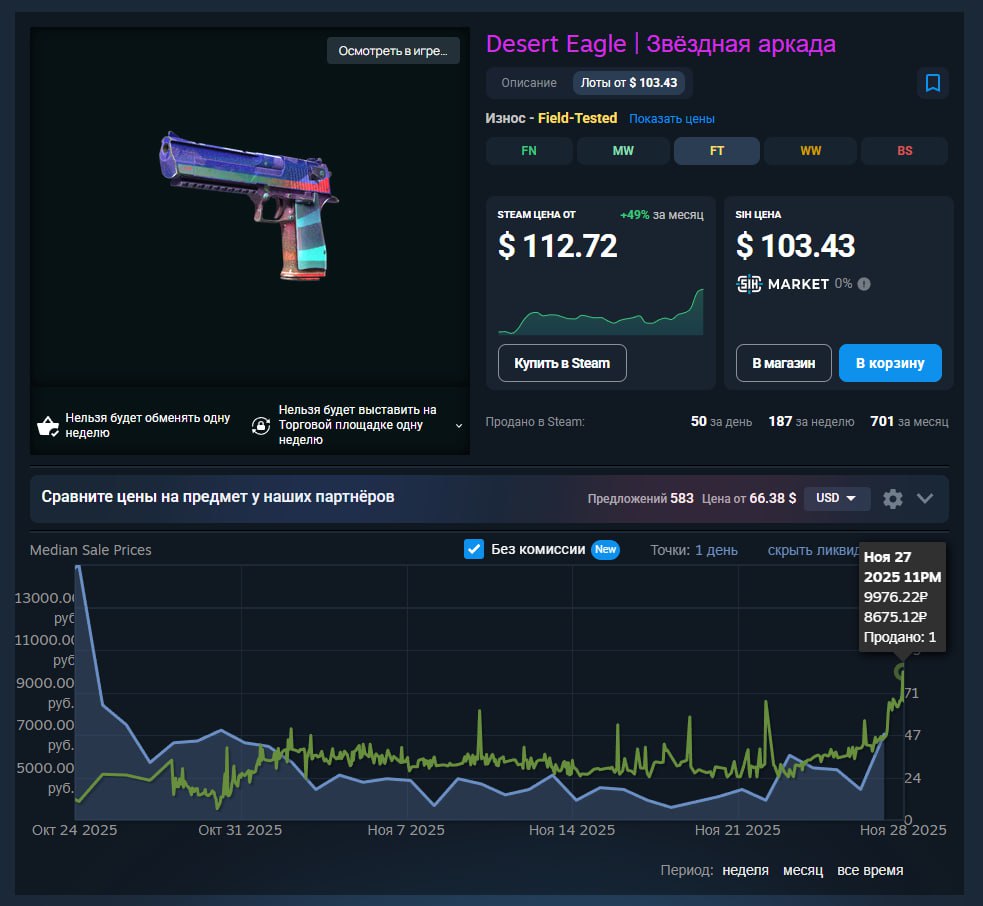Screen dimensions: 983x906
Task: Click the Median Sale Prices chart title
Action: (x=91, y=550)
